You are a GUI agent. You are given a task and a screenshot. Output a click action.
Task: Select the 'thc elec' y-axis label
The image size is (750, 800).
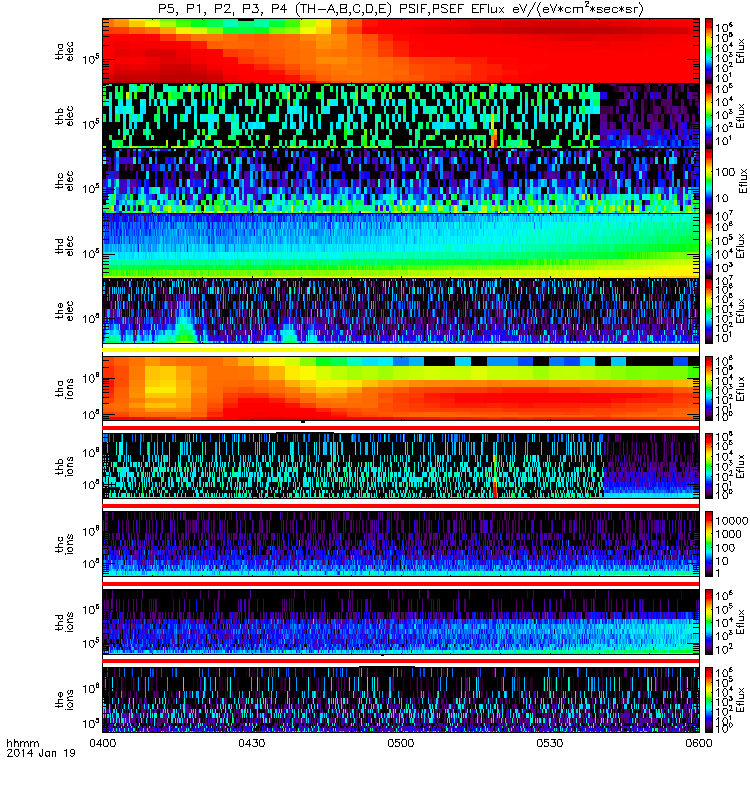(64, 181)
